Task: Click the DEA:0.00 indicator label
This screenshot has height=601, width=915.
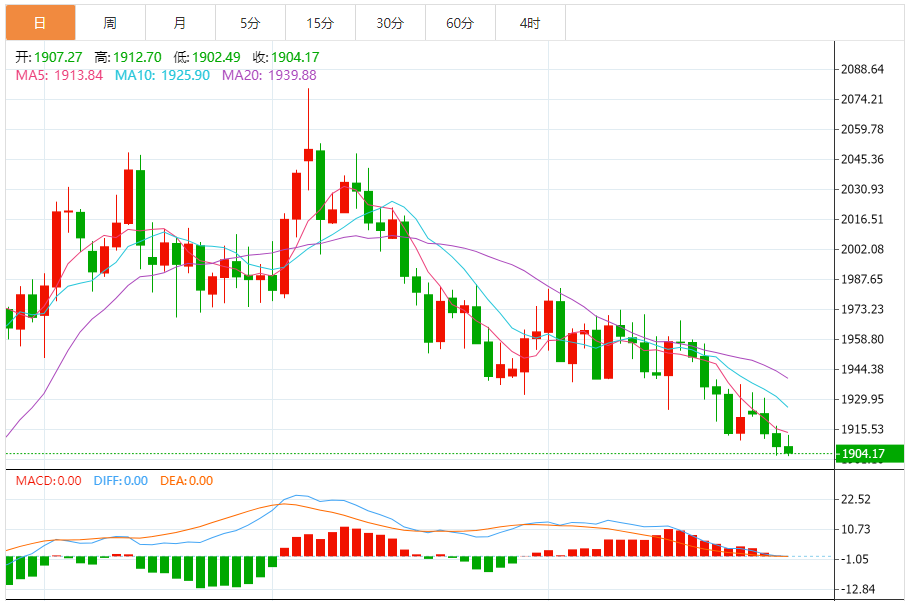Action: (187, 481)
